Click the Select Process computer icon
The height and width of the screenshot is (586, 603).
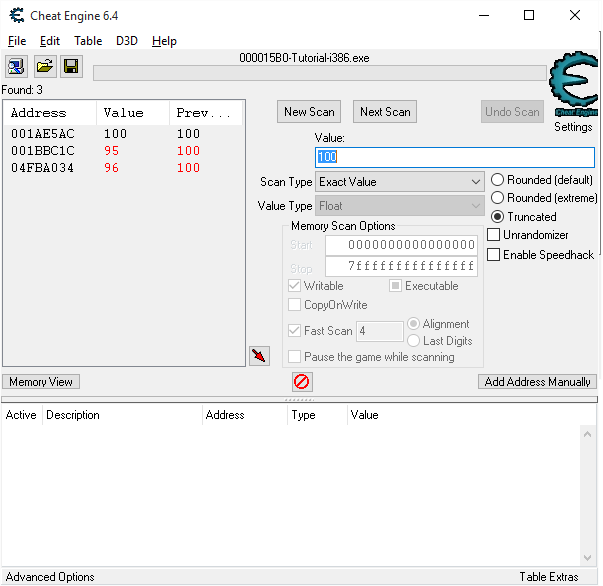click(17, 66)
